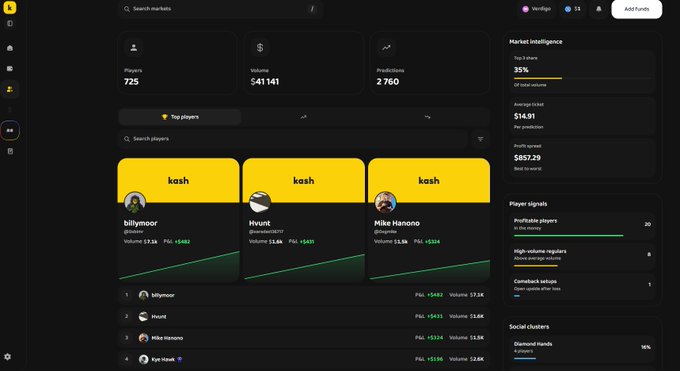Click the Predictions 2 760 stat card
Screen dimensions: 680x371
tap(430, 63)
